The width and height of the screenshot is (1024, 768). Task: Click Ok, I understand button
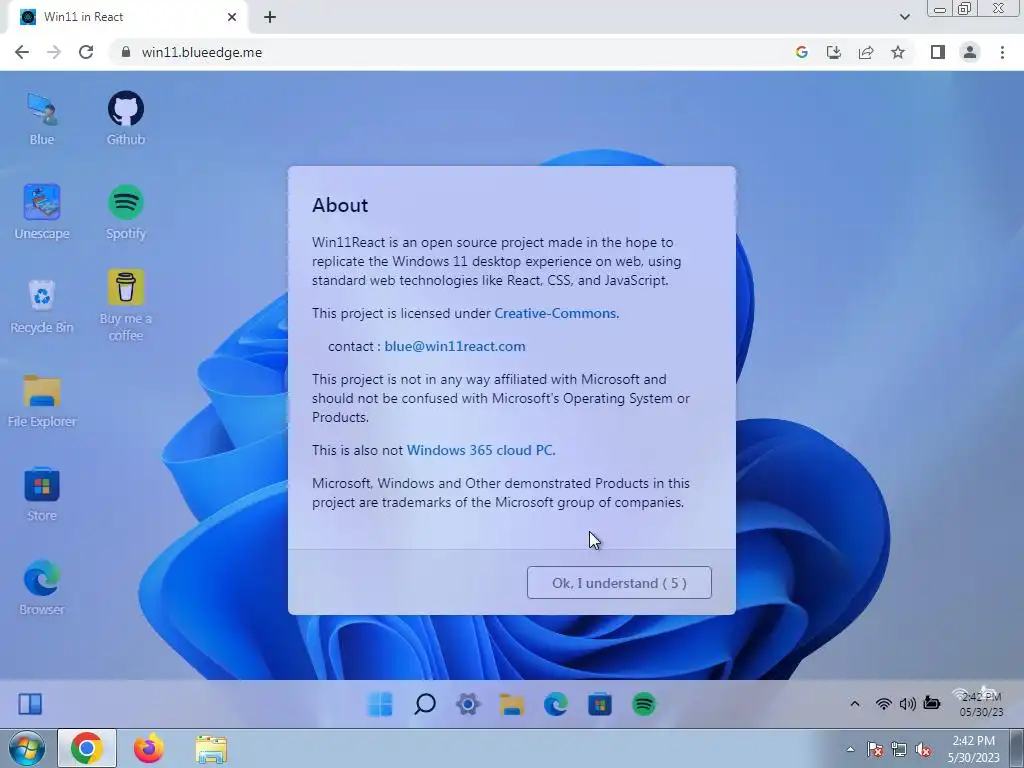point(619,583)
